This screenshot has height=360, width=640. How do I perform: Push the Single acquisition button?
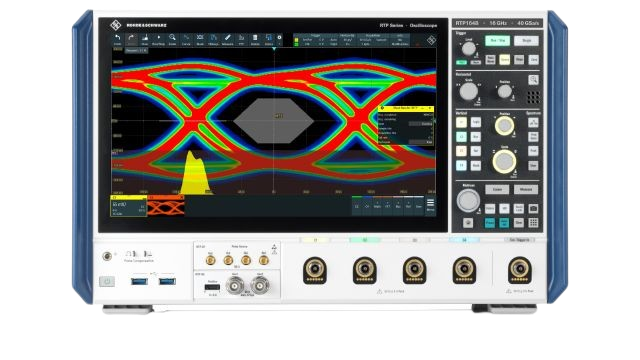(x=527, y=40)
